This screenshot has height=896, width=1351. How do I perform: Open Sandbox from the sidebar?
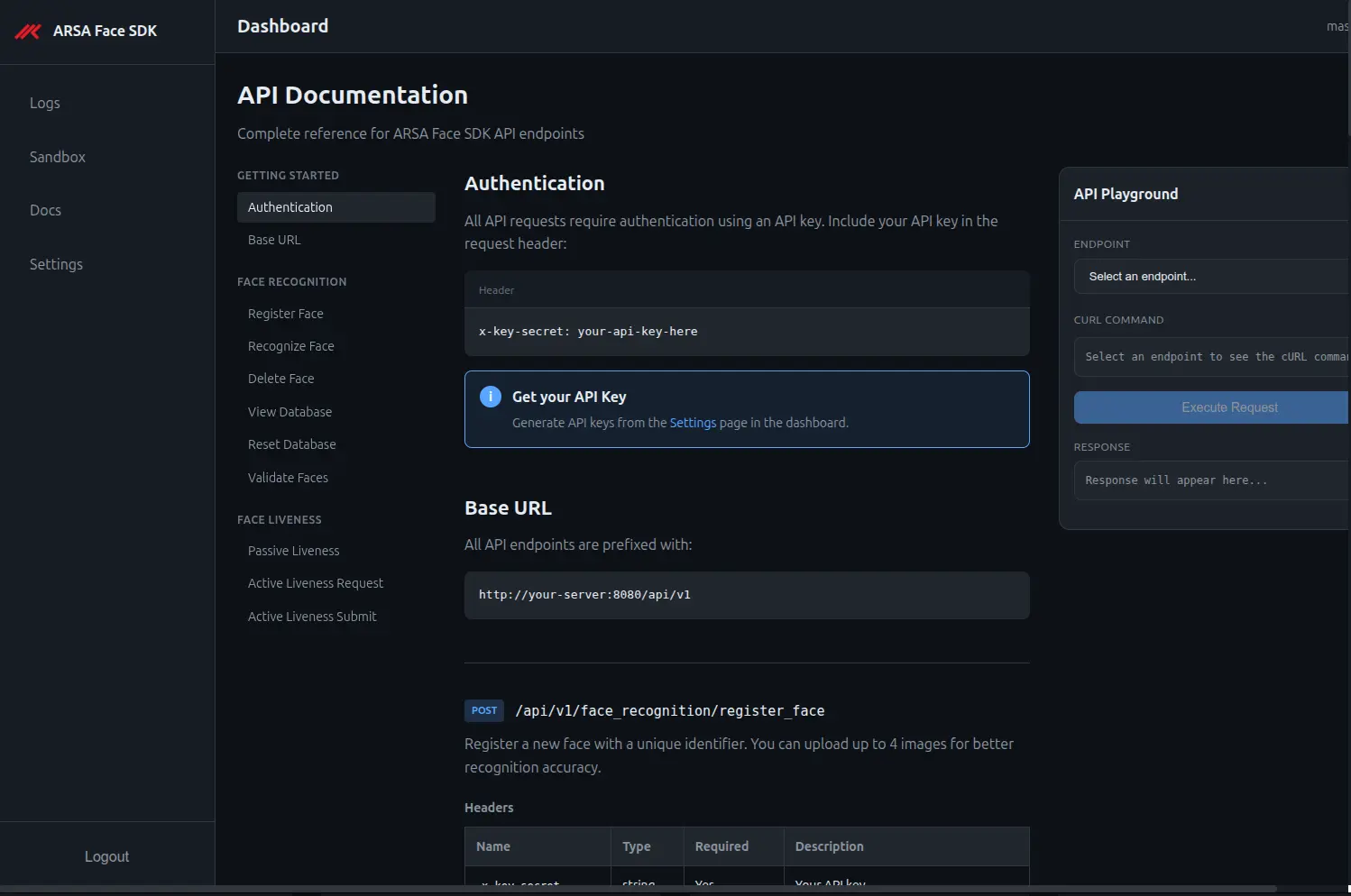57,157
